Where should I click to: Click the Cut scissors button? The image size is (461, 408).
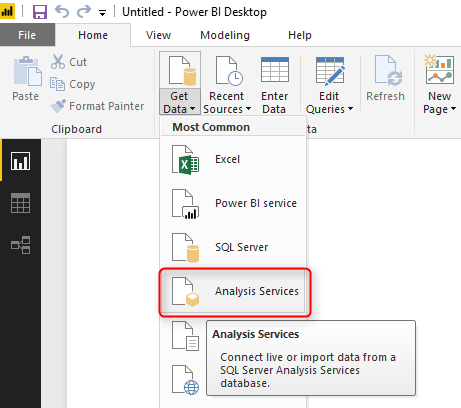pyautogui.click(x=69, y=62)
